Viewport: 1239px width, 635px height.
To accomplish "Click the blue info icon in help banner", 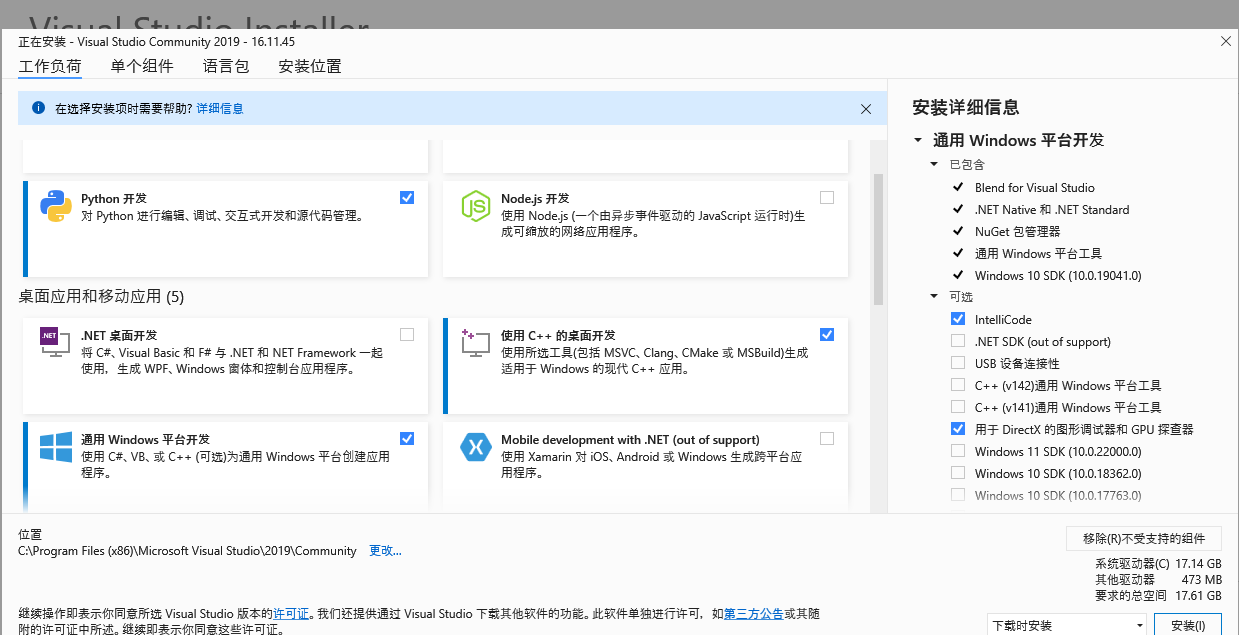I will [38, 108].
